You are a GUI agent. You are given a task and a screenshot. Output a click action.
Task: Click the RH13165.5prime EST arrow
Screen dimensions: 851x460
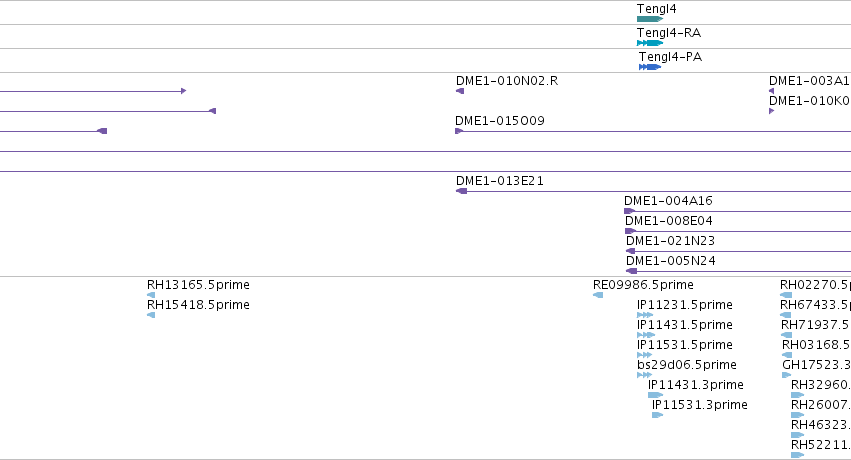point(151,295)
